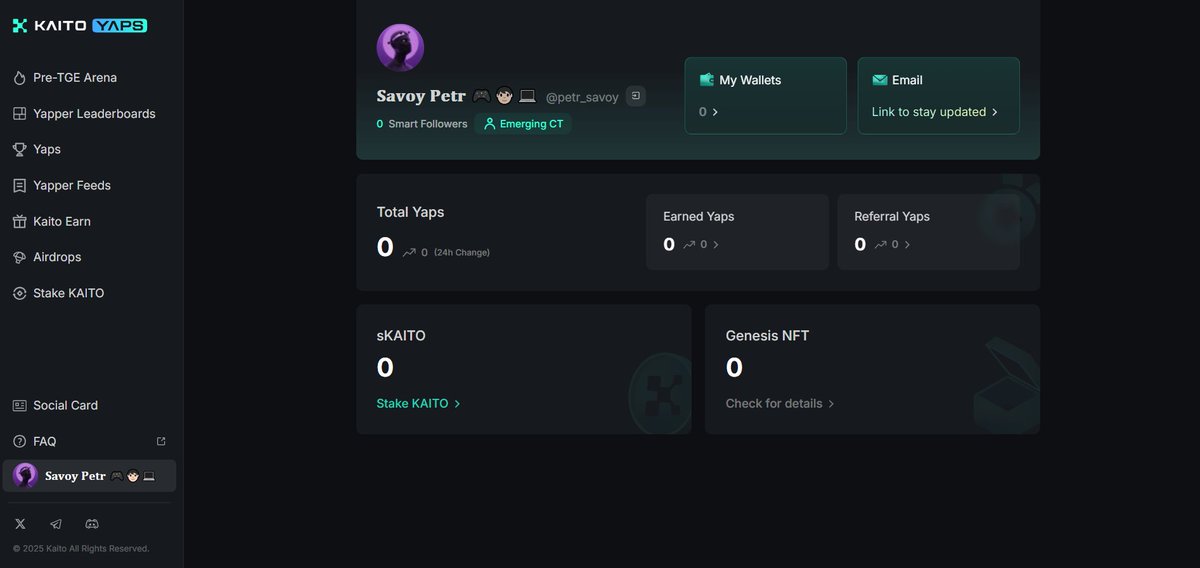The height and width of the screenshot is (568, 1200).
Task: Click the Referral Yaps trend arrow icon
Action: point(880,244)
